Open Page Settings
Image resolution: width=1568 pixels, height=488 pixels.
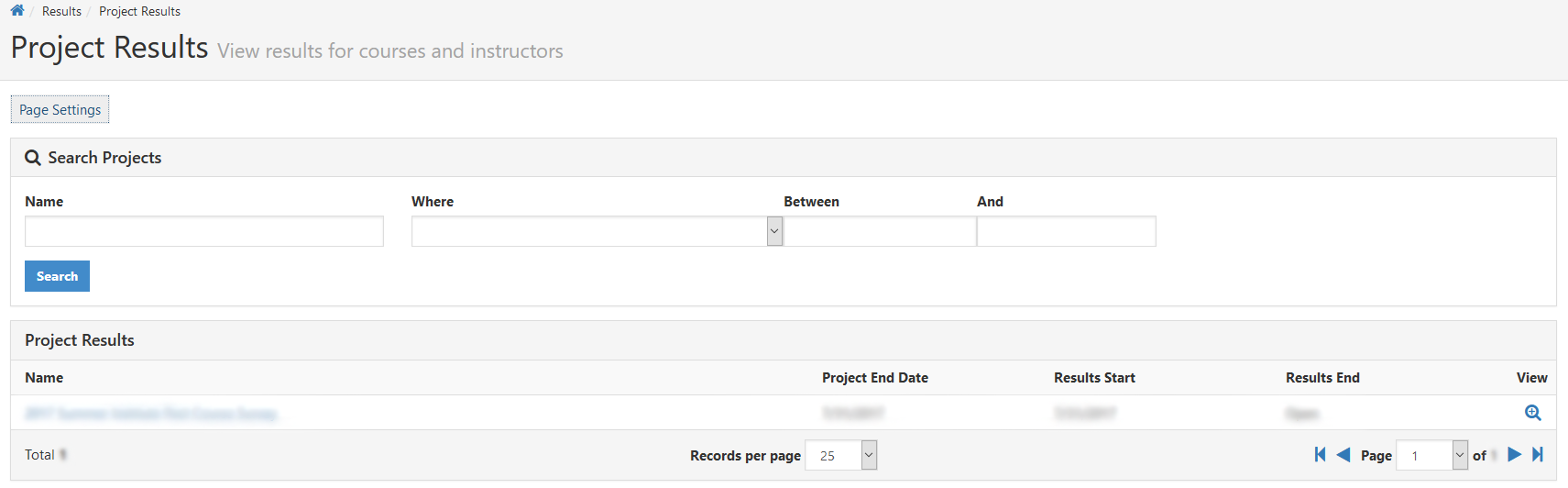pos(60,109)
